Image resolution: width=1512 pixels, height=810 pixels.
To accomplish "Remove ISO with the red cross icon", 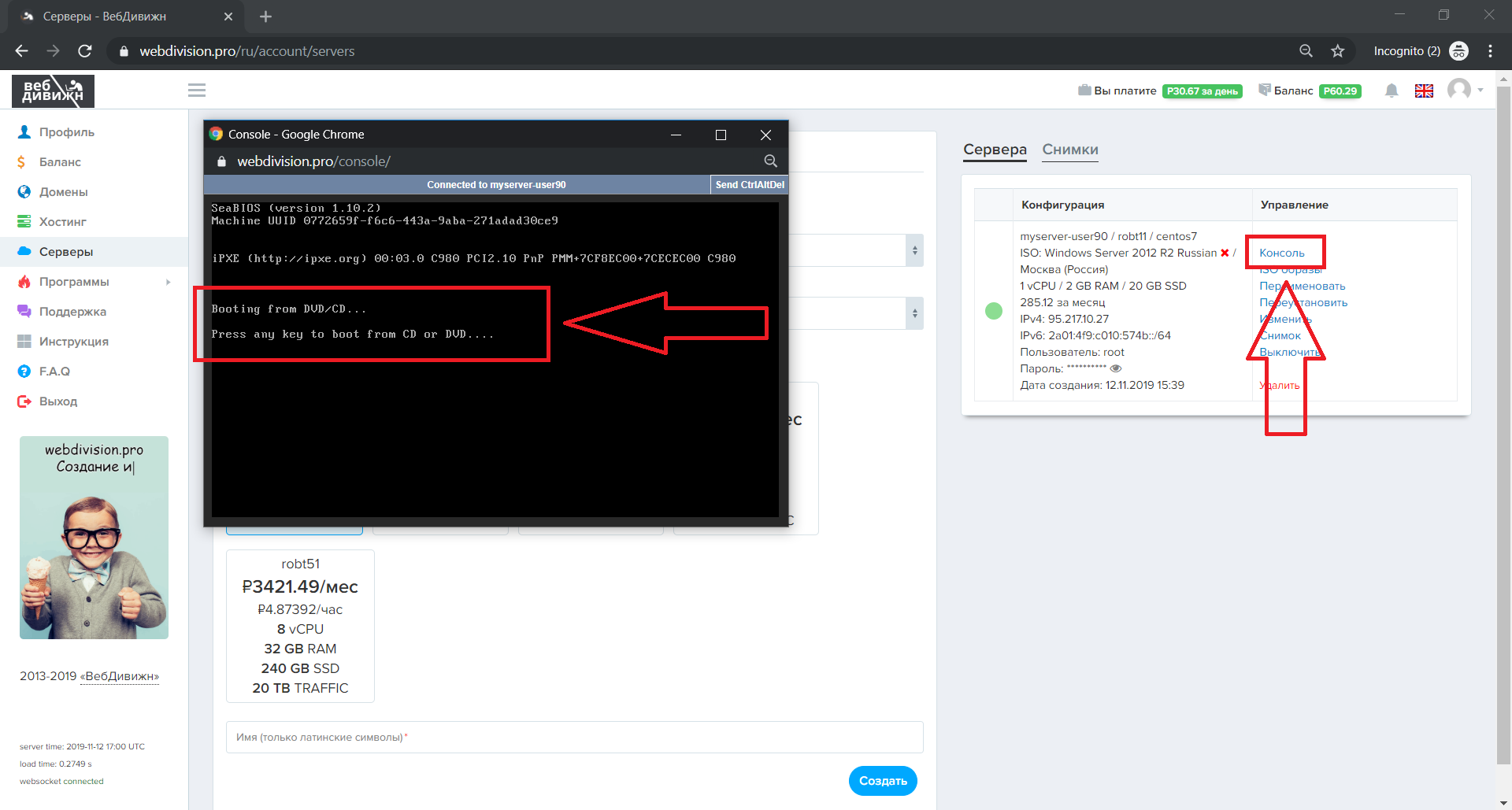I will point(1225,253).
